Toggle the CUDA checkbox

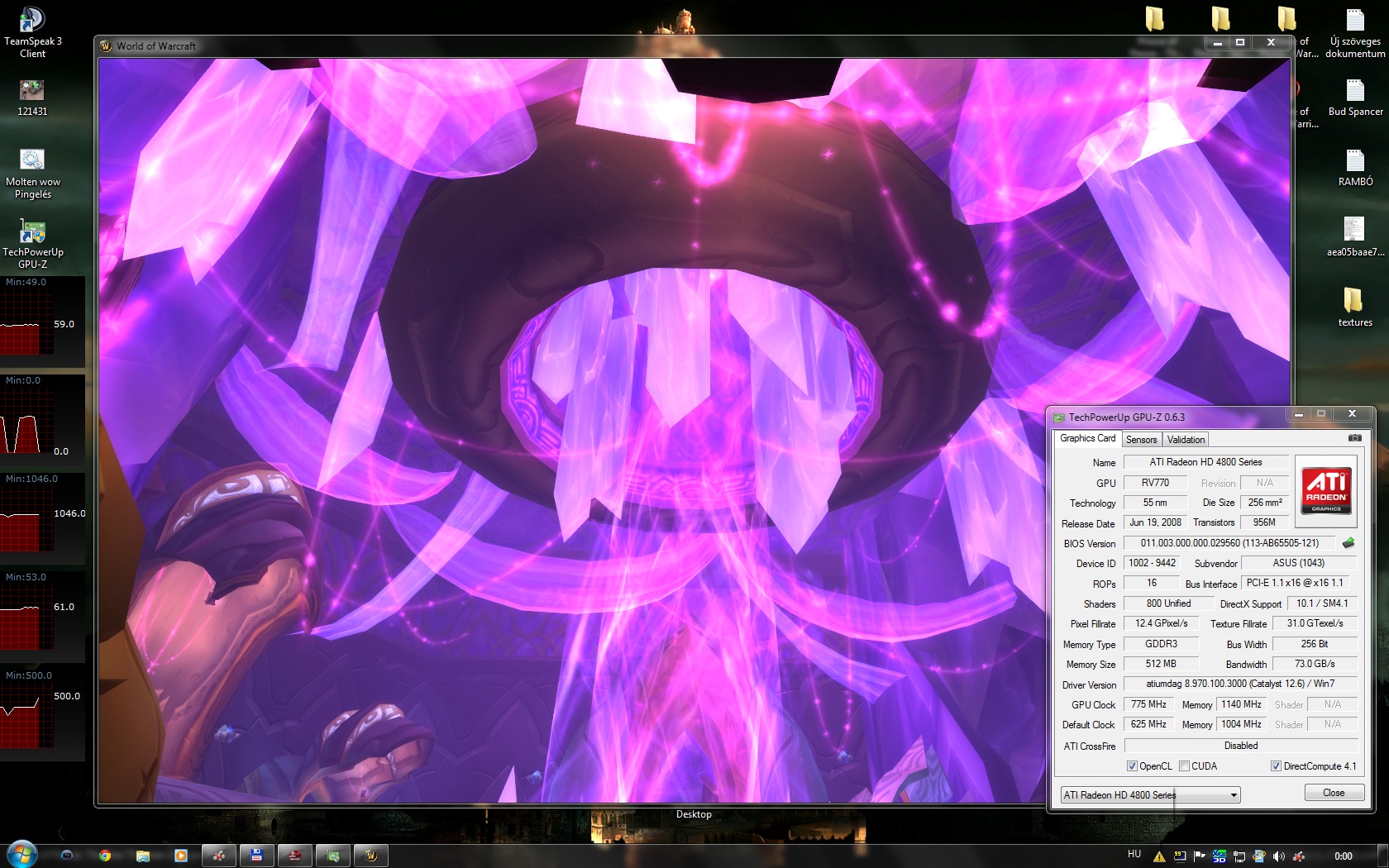coord(1184,766)
